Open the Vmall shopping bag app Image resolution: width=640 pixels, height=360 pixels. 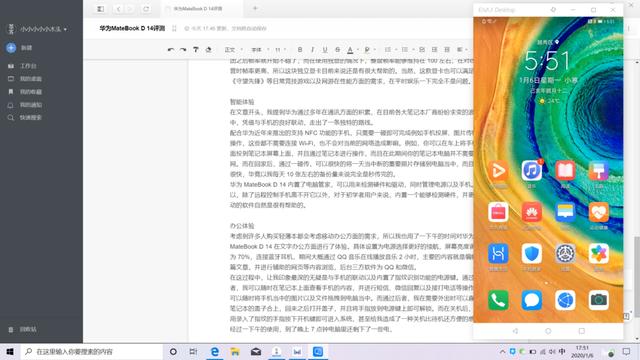pyautogui.click(x=498, y=212)
